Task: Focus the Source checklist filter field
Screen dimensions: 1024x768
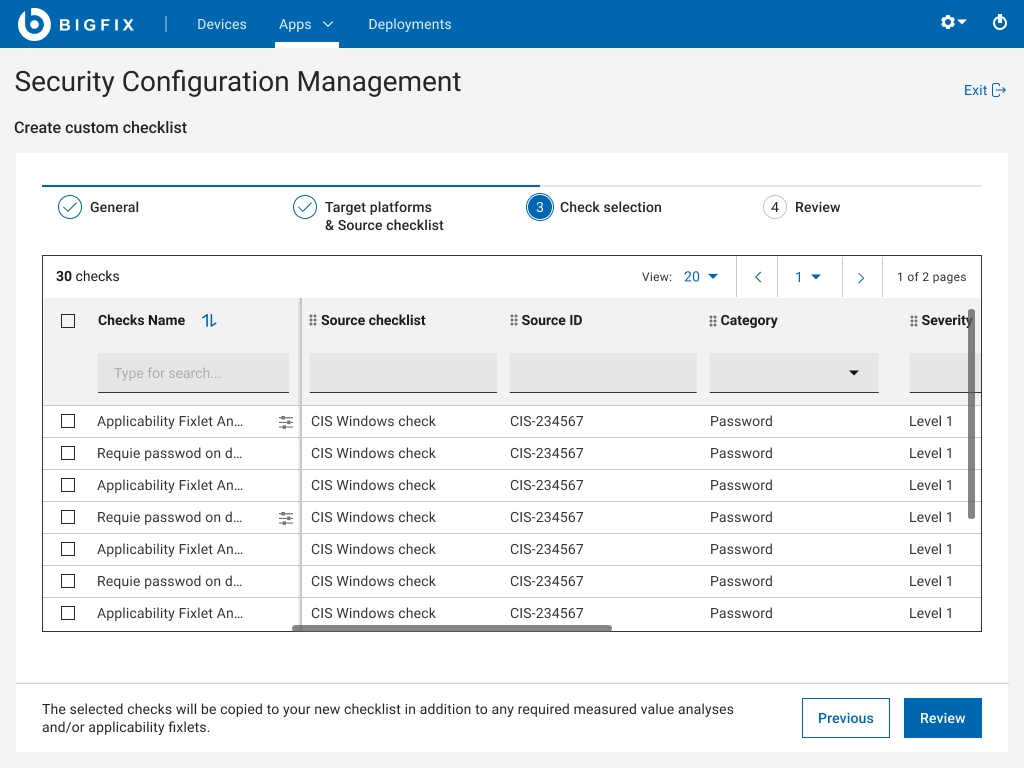Action: tap(403, 373)
